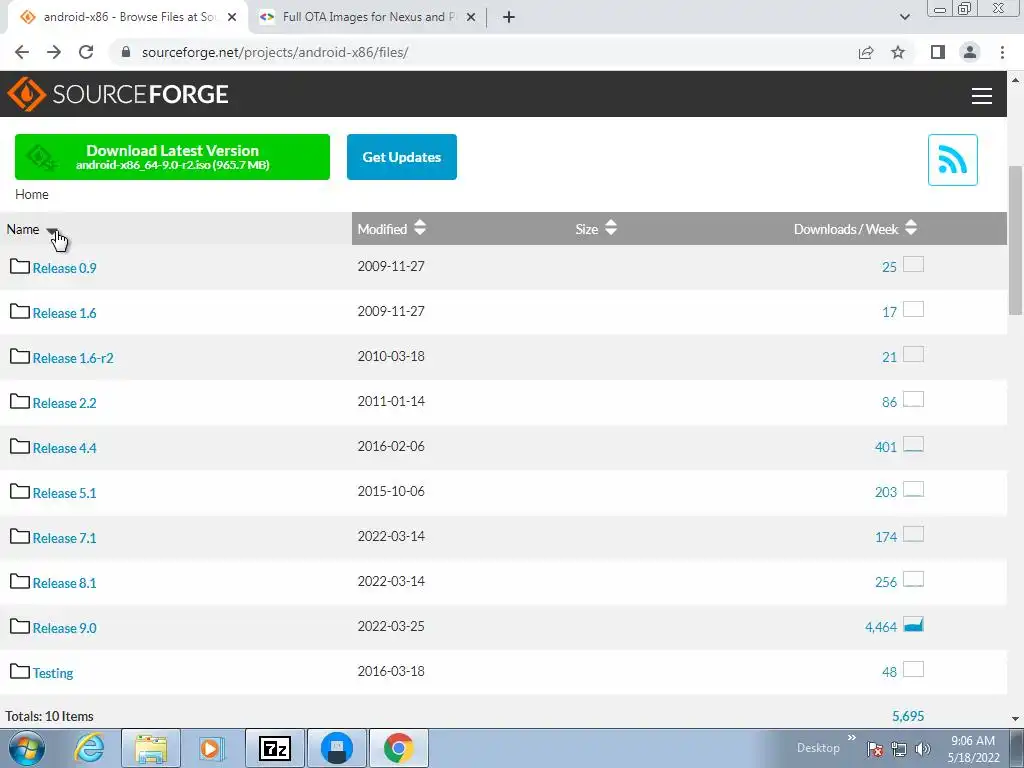Close the Full OTA Images tab
This screenshot has width=1024, height=768.
click(471, 17)
